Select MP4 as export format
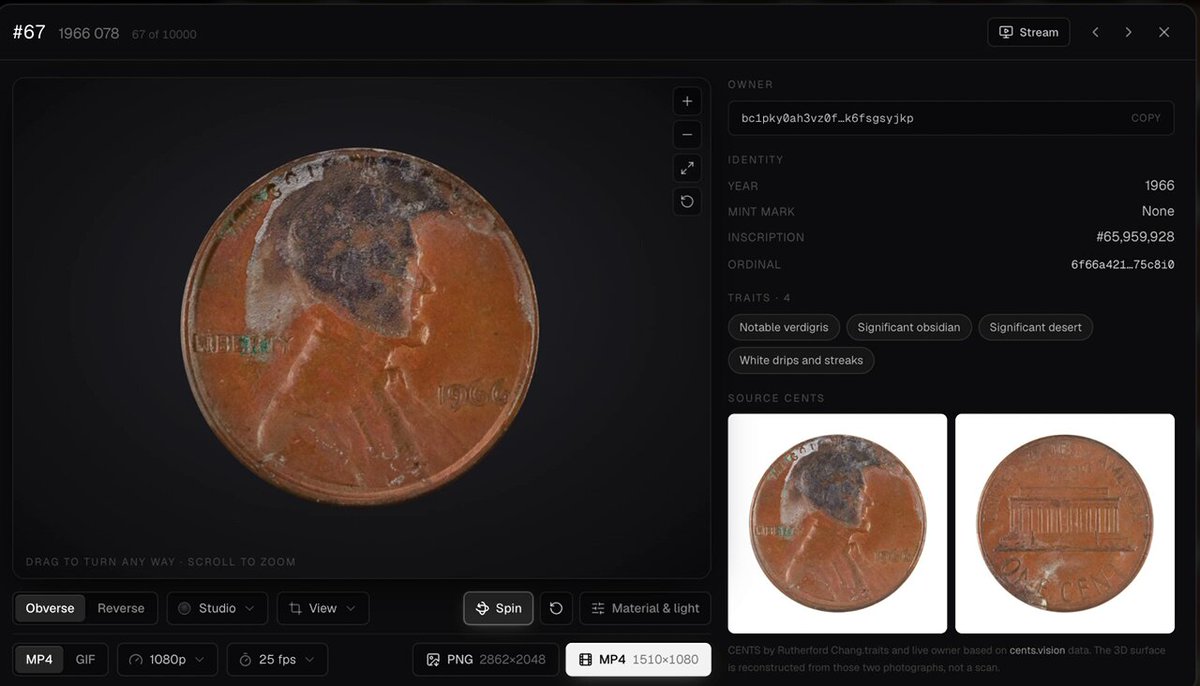1200x686 pixels. [40, 660]
